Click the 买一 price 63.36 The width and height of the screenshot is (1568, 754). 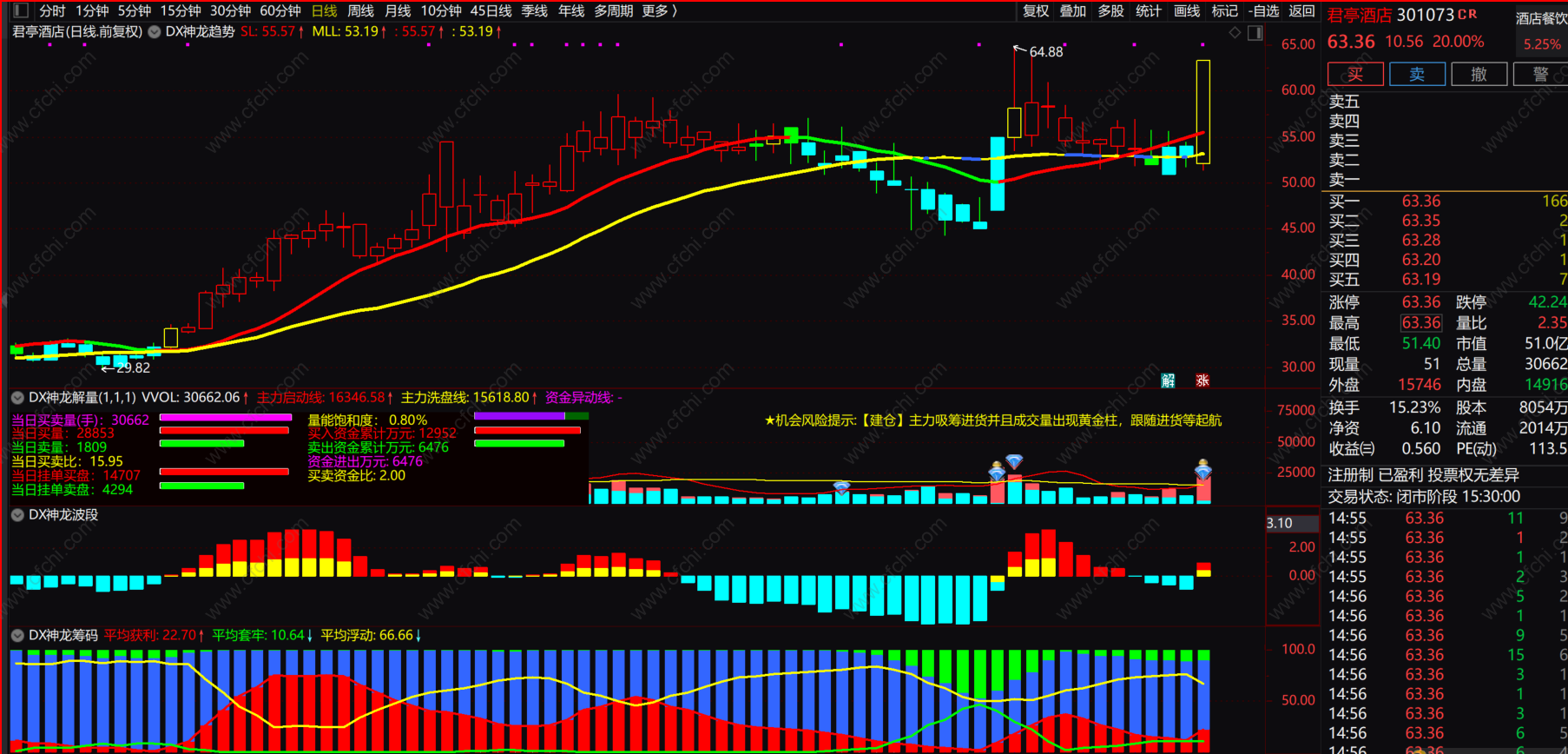tap(1420, 201)
